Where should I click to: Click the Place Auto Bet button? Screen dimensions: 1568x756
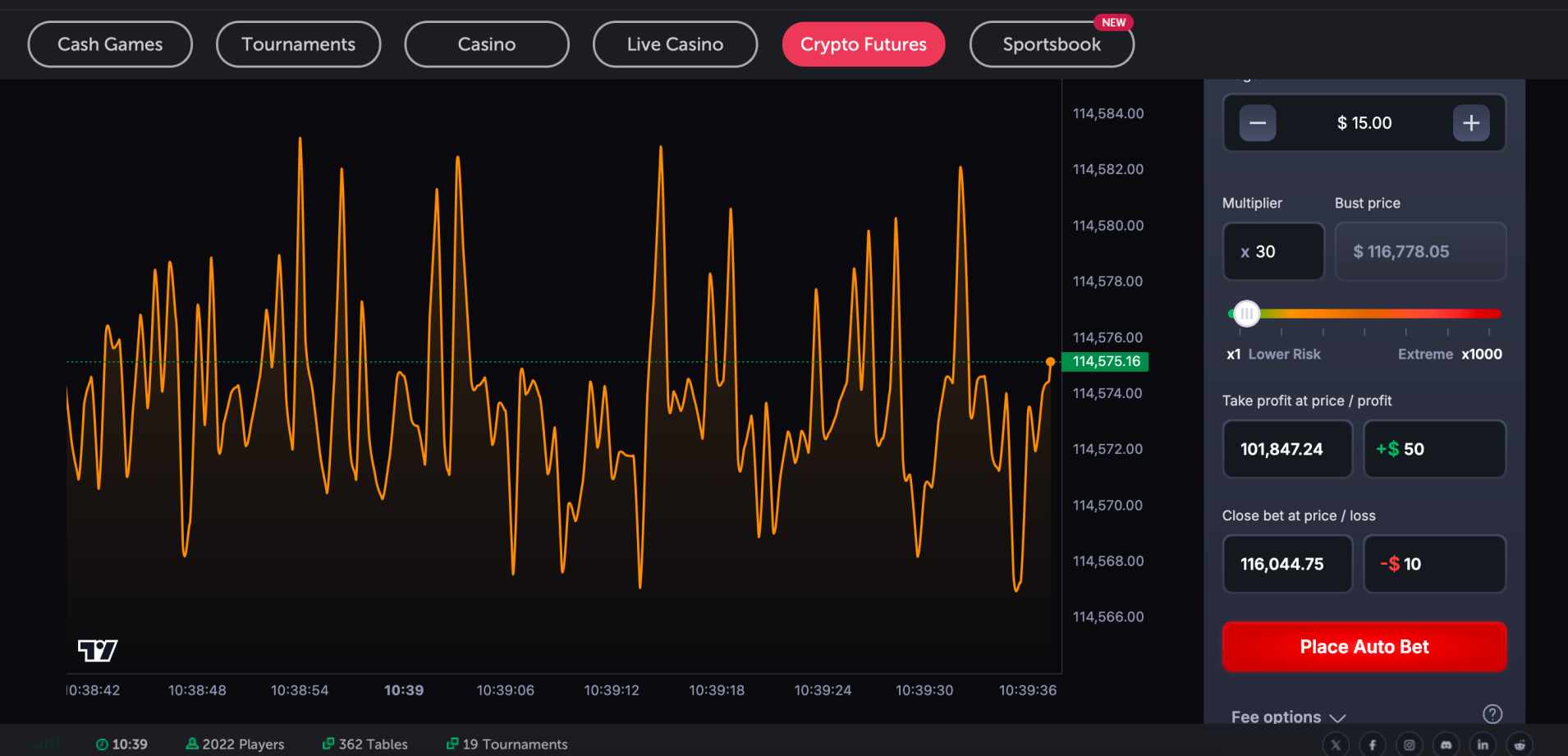click(1364, 646)
